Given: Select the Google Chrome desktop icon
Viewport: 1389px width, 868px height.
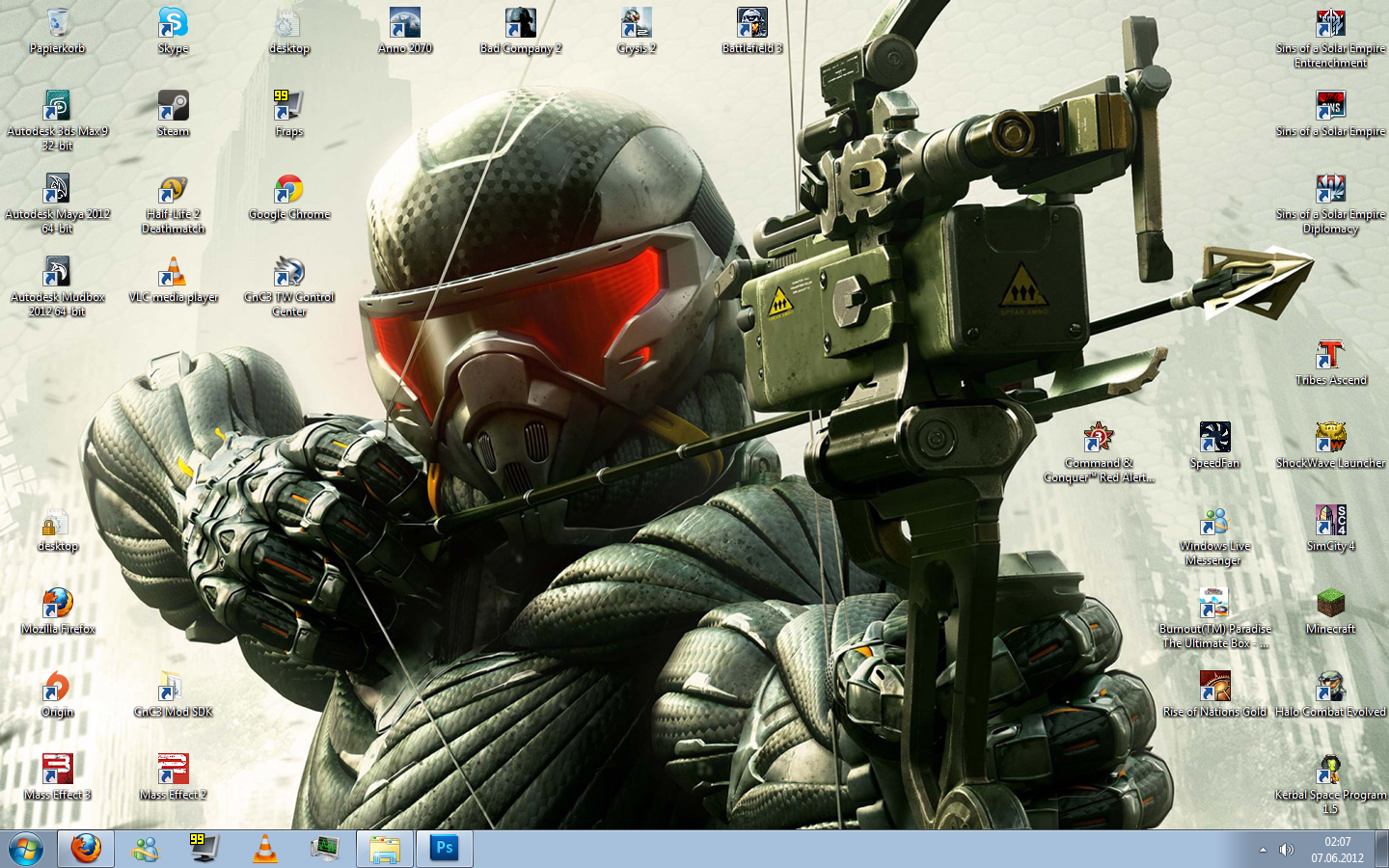Looking at the screenshot, I should [288, 197].
